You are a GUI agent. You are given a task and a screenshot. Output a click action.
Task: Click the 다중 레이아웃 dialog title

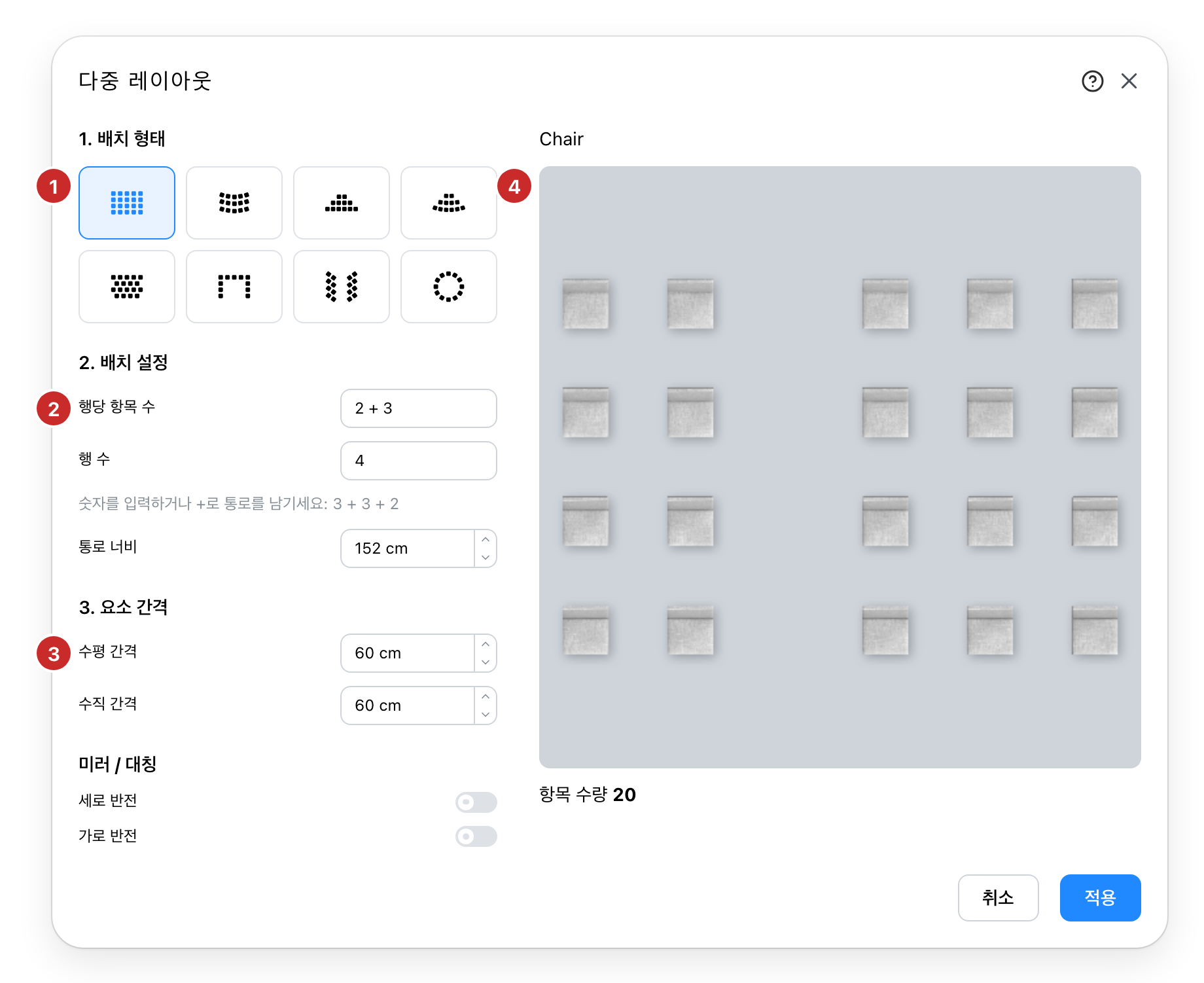coord(145,81)
